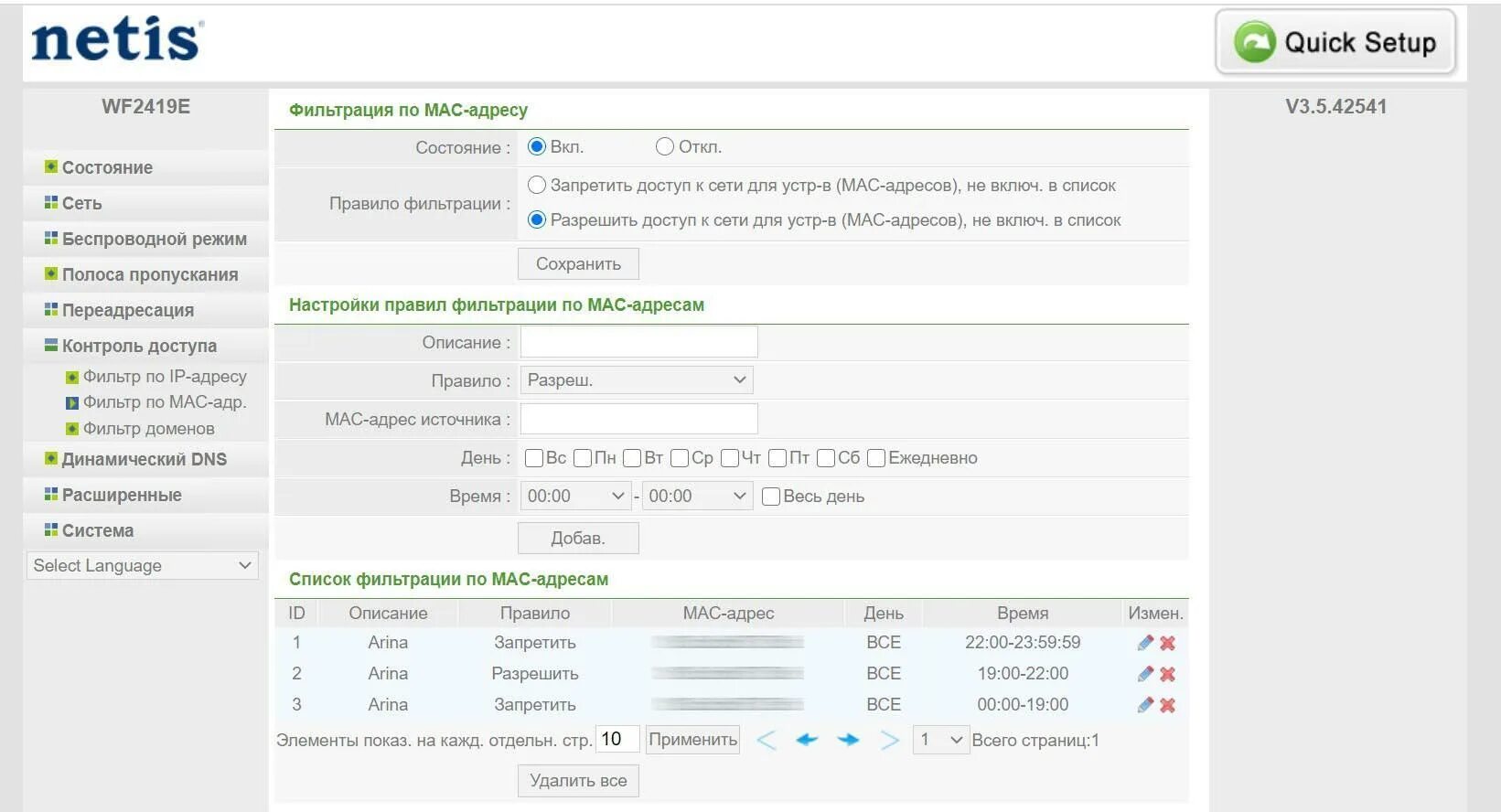This screenshot has height=812, width=1501.
Task: Focus the items-per-page field showing 10
Action: pos(617,740)
